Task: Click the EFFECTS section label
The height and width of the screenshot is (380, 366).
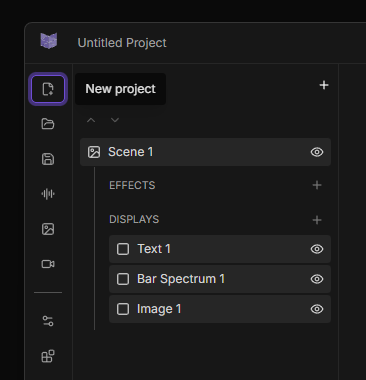Action: [x=132, y=185]
